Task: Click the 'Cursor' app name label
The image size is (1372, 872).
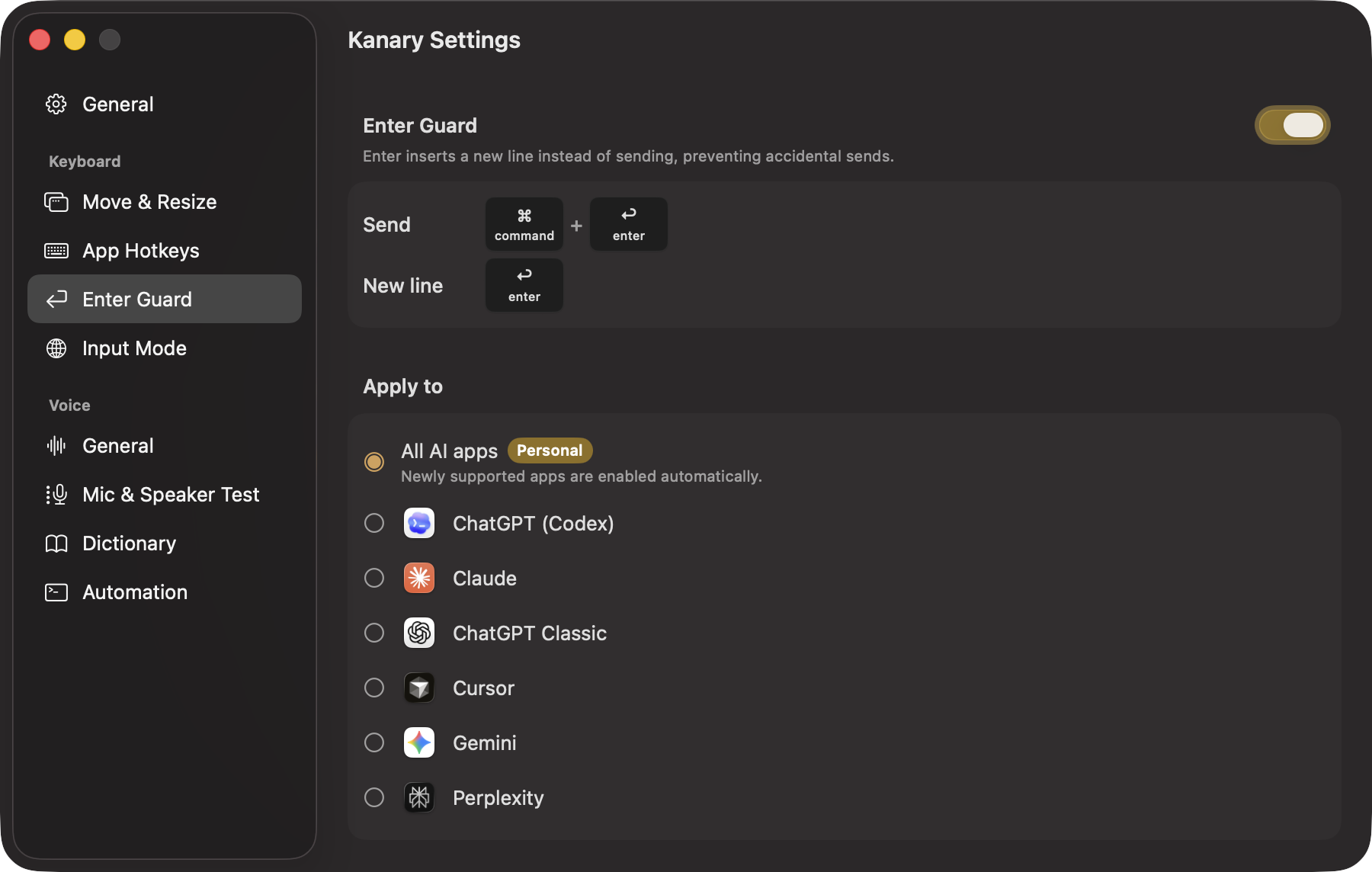Action: pos(484,688)
